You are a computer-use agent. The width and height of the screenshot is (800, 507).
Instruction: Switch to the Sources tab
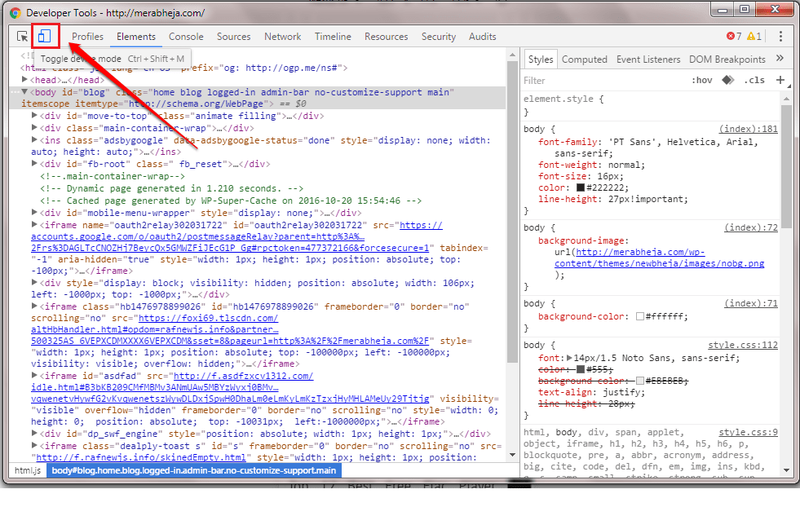point(233,37)
